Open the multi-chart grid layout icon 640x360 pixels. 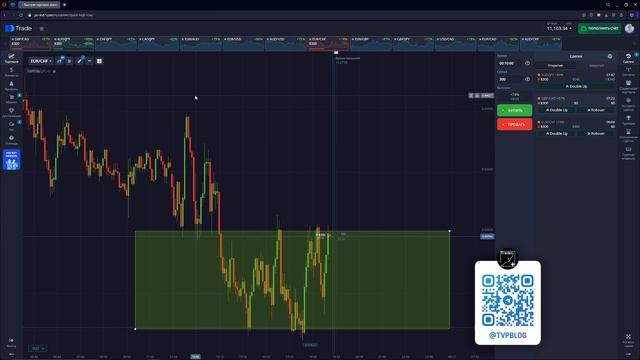pyautogui.click(x=99, y=61)
